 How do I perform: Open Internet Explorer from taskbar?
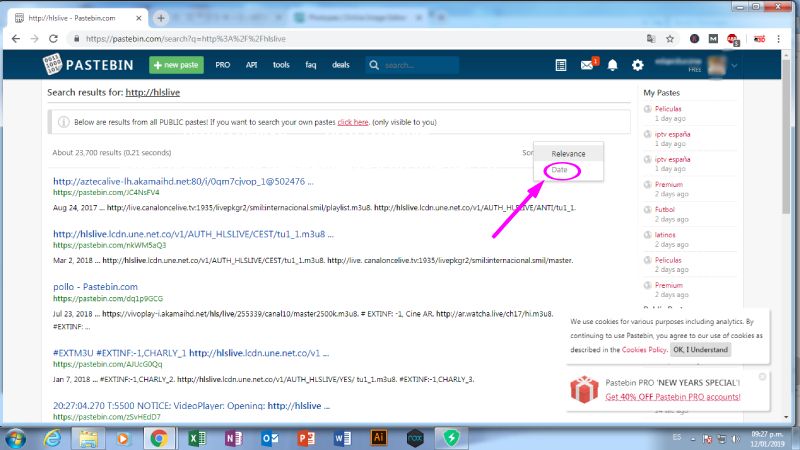[52, 438]
